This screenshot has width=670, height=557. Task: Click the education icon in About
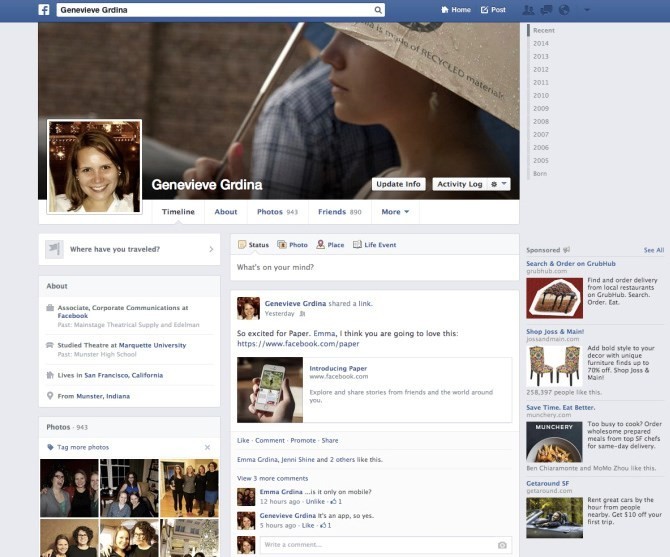[x=50, y=345]
